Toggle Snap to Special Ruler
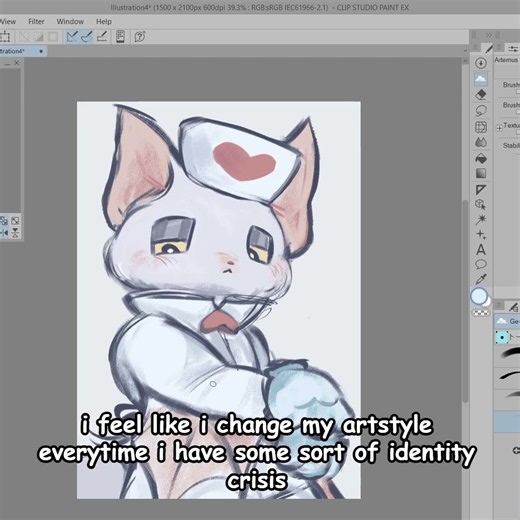Viewport: 520px width, 520px height. (87, 36)
